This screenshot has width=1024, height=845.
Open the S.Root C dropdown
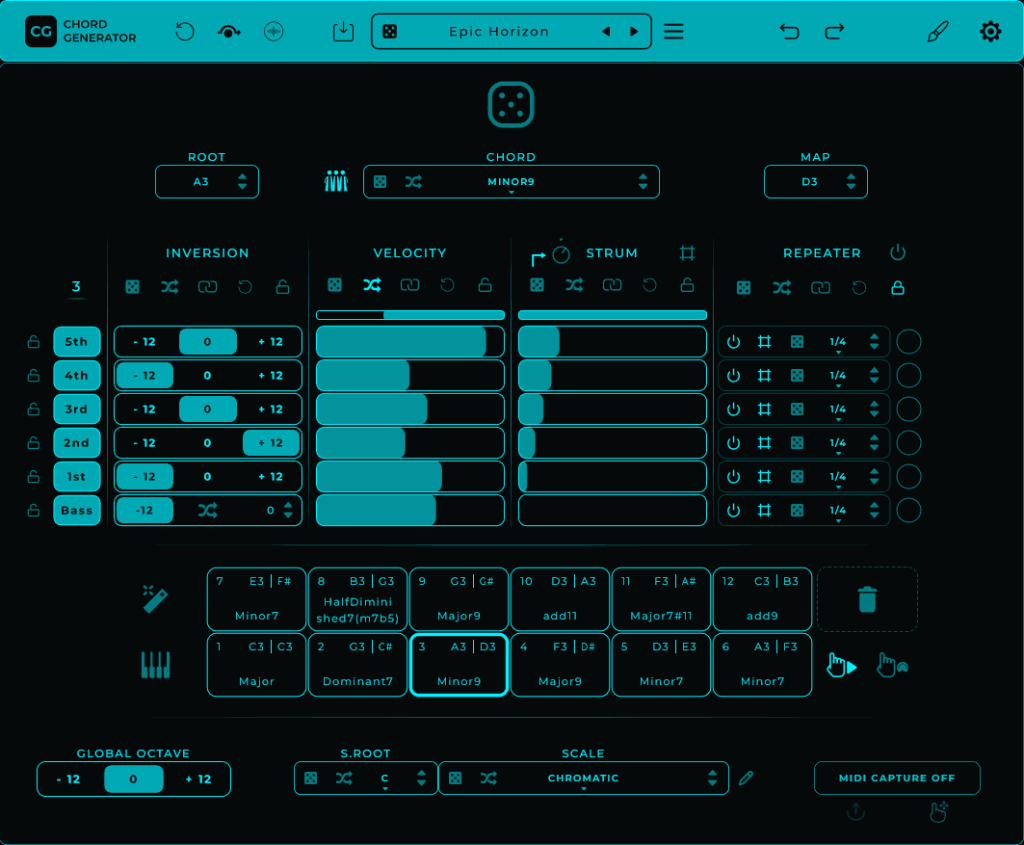[x=366, y=778]
